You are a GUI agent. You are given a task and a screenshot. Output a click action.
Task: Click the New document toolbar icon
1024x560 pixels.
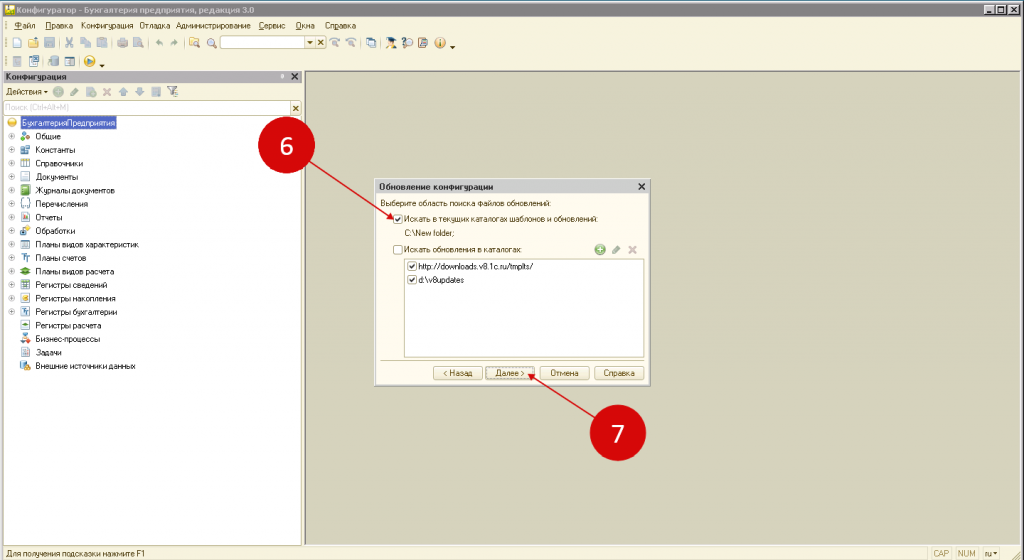click(x=17, y=43)
